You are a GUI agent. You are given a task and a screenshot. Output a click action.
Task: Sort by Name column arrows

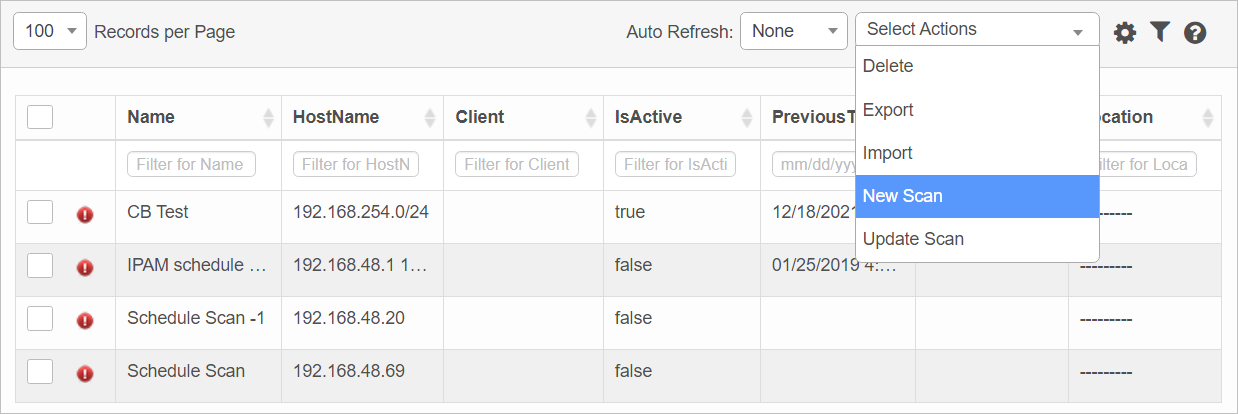(x=268, y=118)
